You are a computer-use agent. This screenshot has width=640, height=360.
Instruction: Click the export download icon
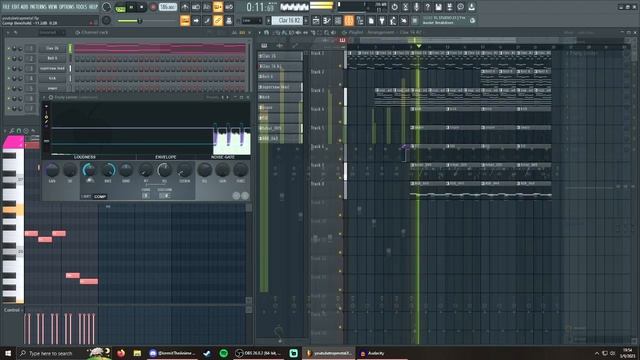[471, 7]
